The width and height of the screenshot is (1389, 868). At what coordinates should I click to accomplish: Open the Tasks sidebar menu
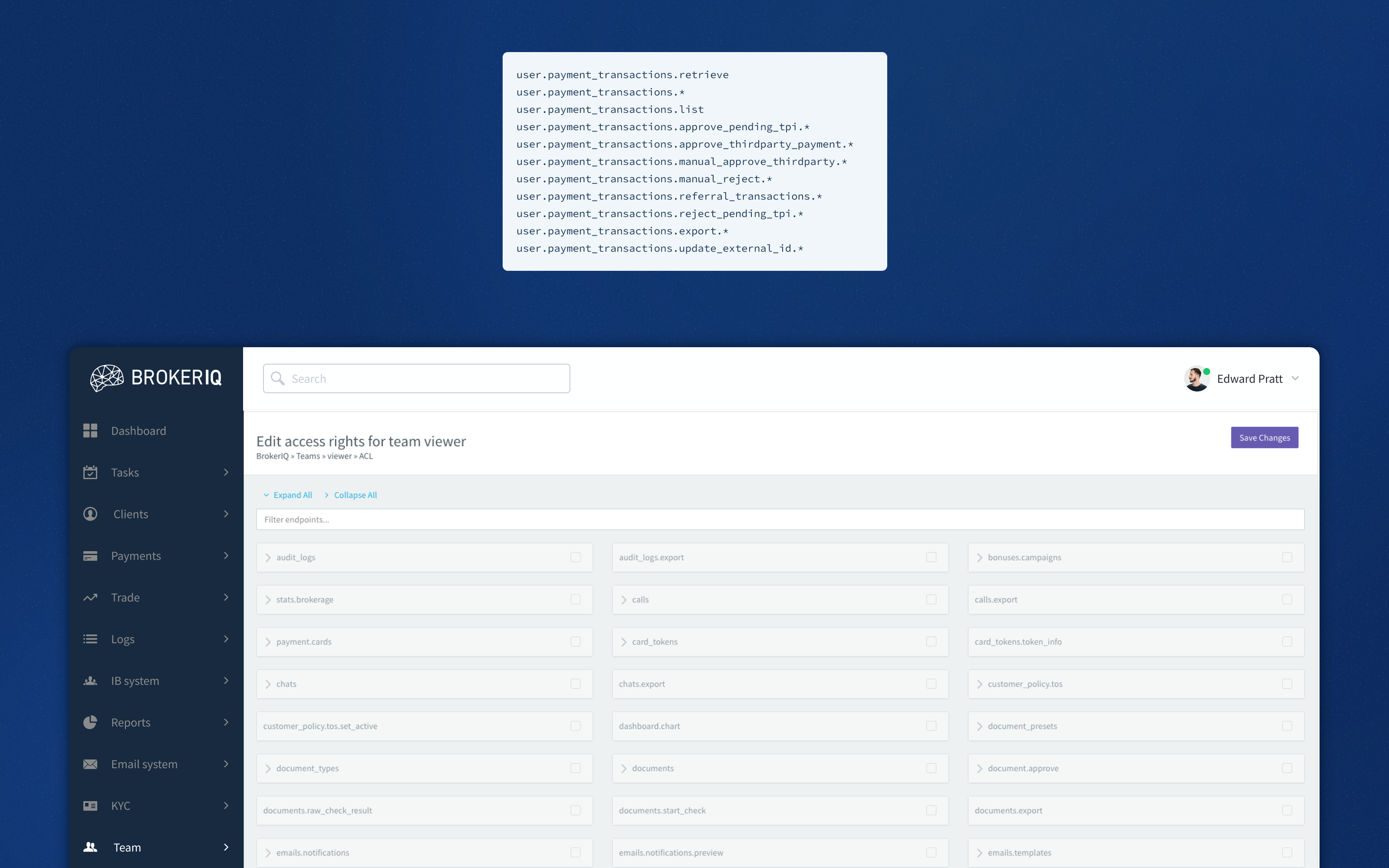[x=156, y=472]
